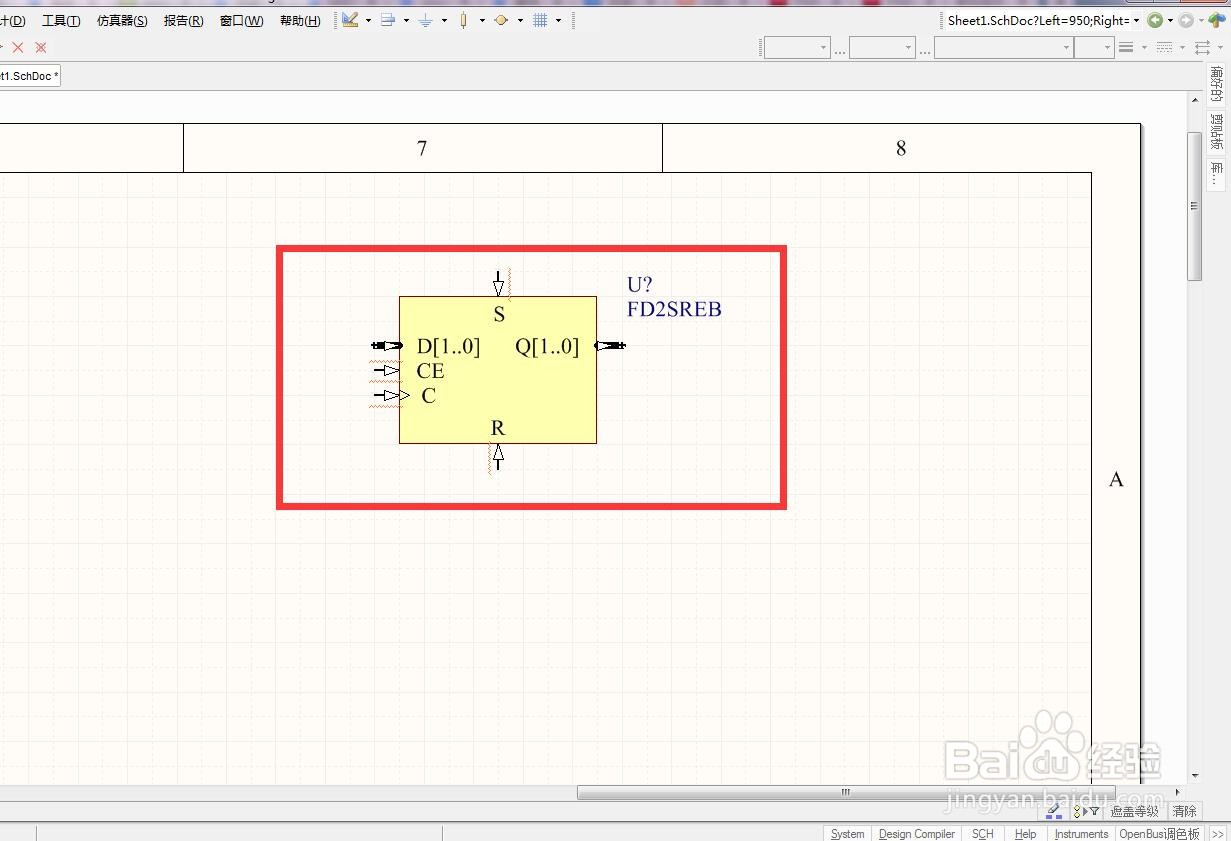The width and height of the screenshot is (1231, 841).
Task: Open the 库 side panel tab
Action: click(x=1217, y=174)
